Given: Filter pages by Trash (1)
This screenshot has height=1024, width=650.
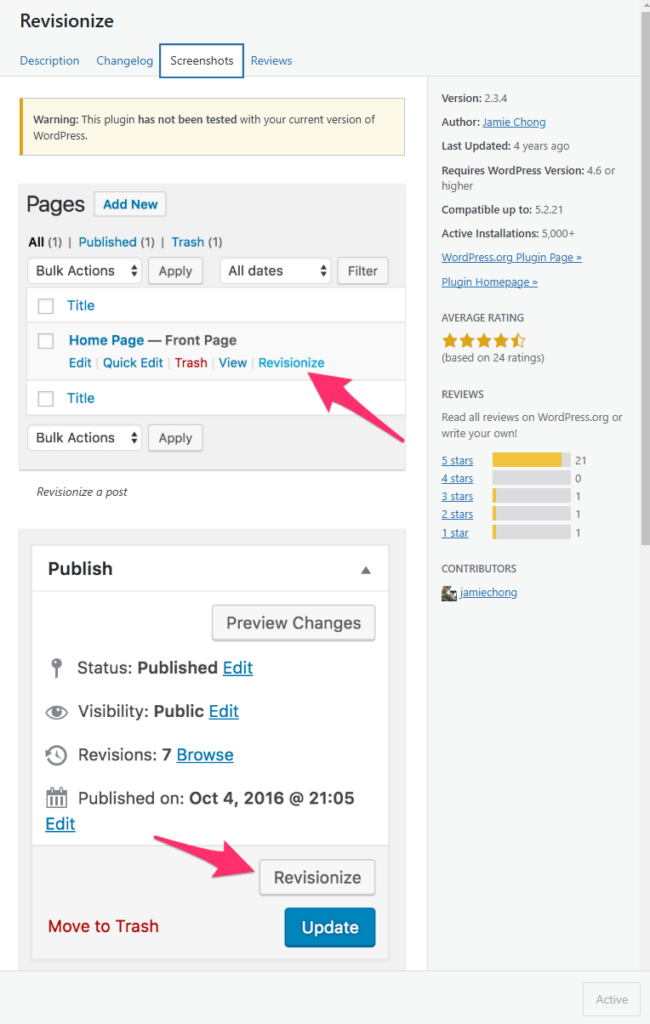Looking at the screenshot, I should [197, 242].
